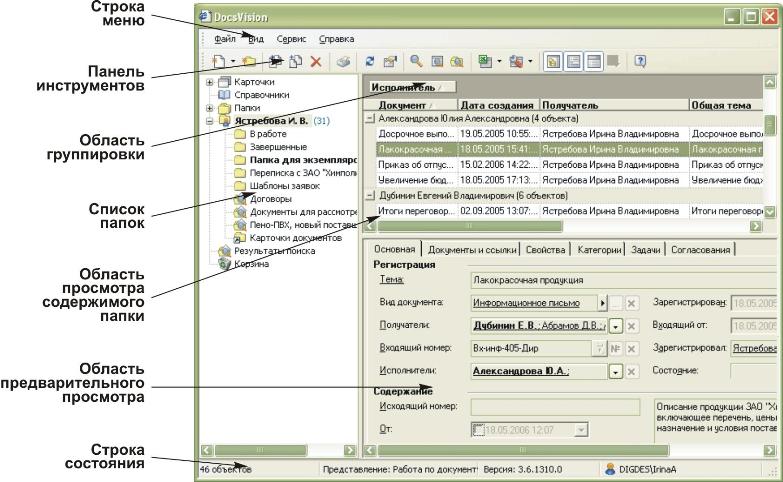Toggle the middle view layout button
This screenshot has height=482, width=783.
pyautogui.click(x=574, y=61)
